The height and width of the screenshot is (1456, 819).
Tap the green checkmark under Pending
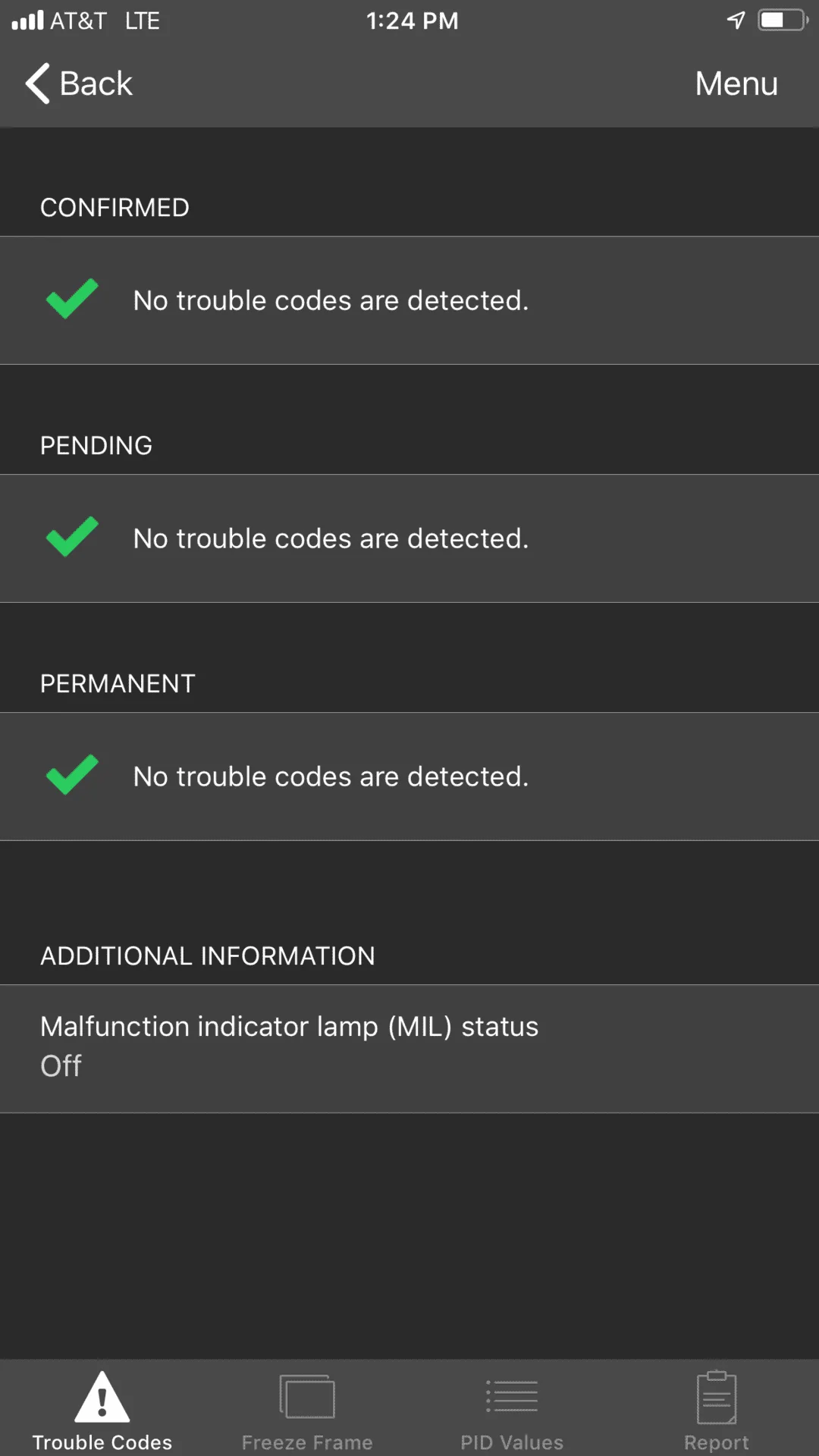coord(72,537)
